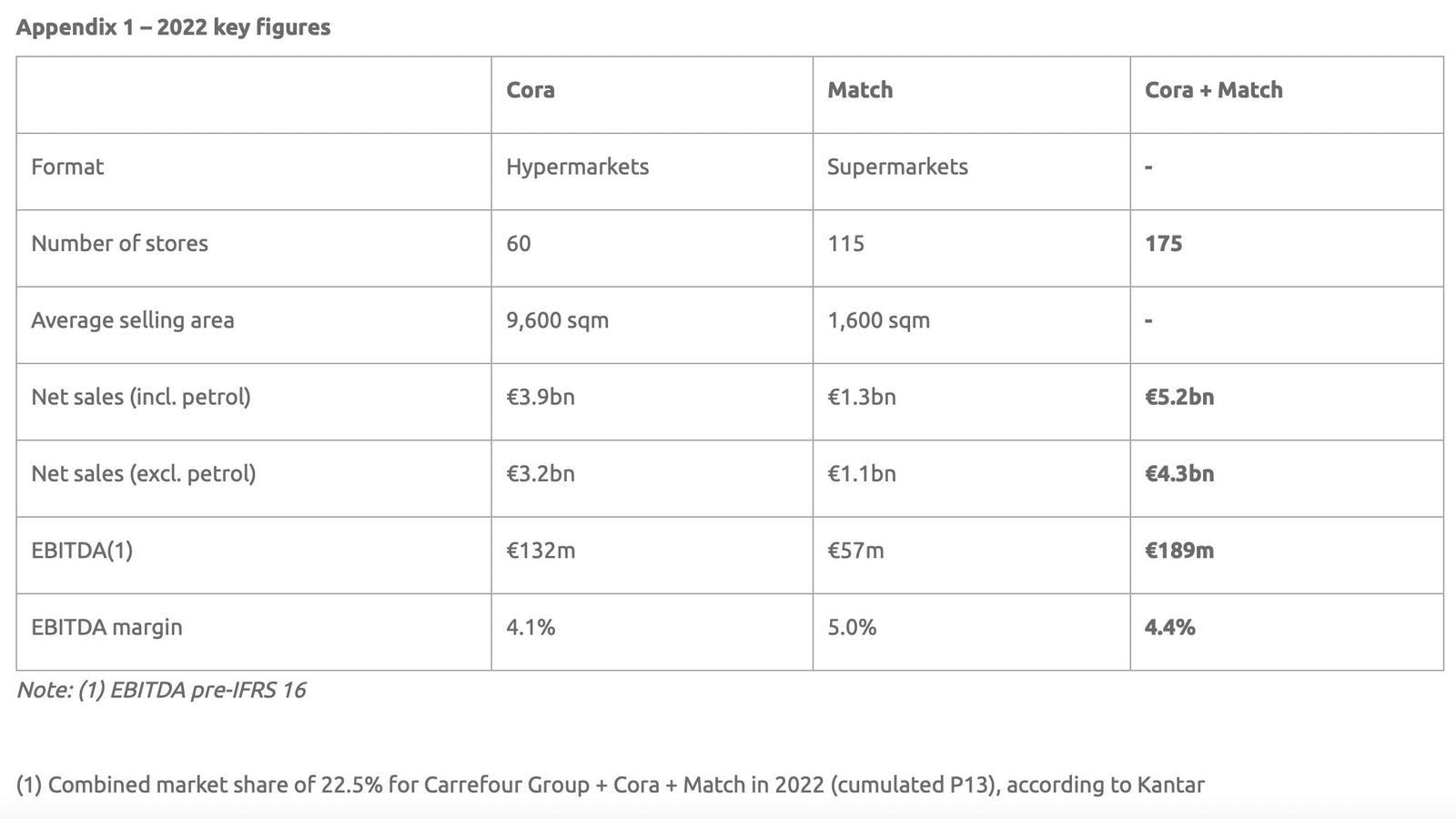The image size is (1456, 819).
Task: Select the '9,600 sqm' cell
Action: pos(557,320)
